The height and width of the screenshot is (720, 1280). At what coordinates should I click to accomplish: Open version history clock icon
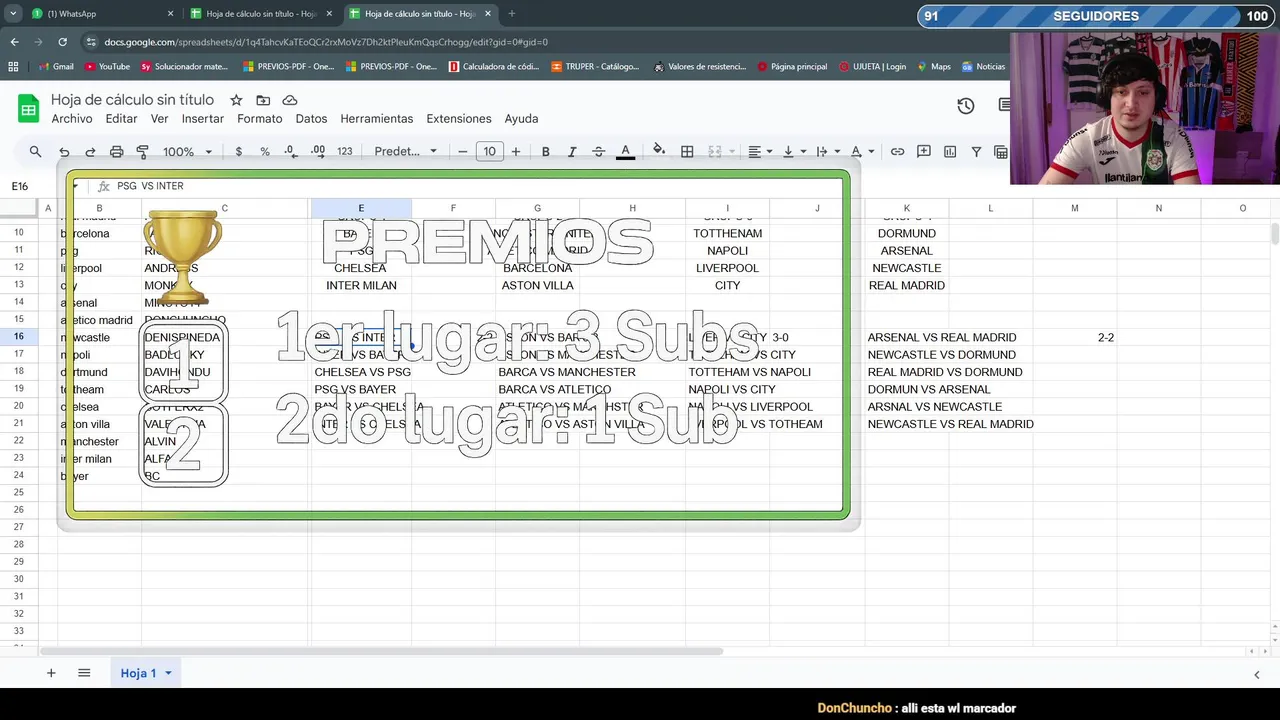pyautogui.click(x=965, y=106)
